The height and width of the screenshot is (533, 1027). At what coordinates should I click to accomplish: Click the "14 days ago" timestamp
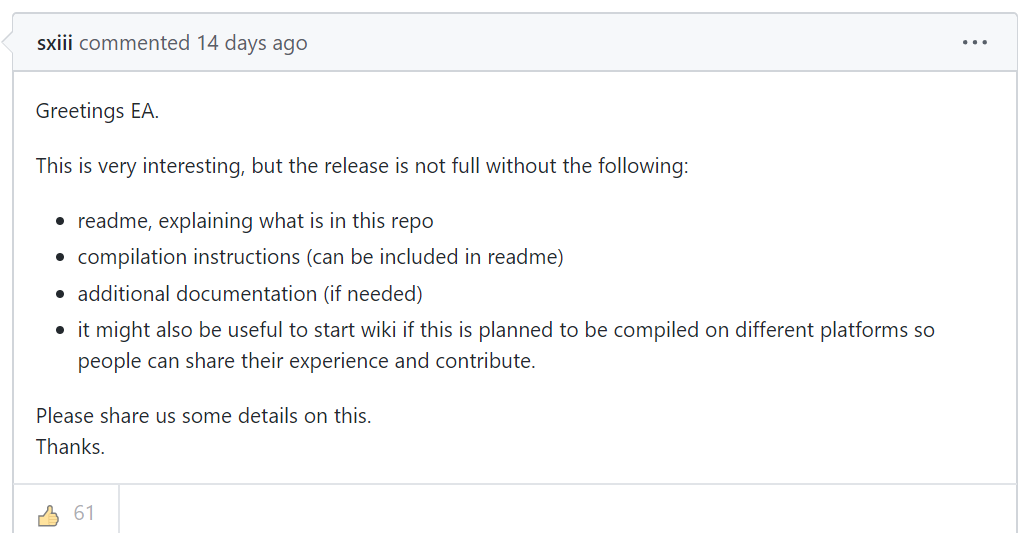coord(251,43)
